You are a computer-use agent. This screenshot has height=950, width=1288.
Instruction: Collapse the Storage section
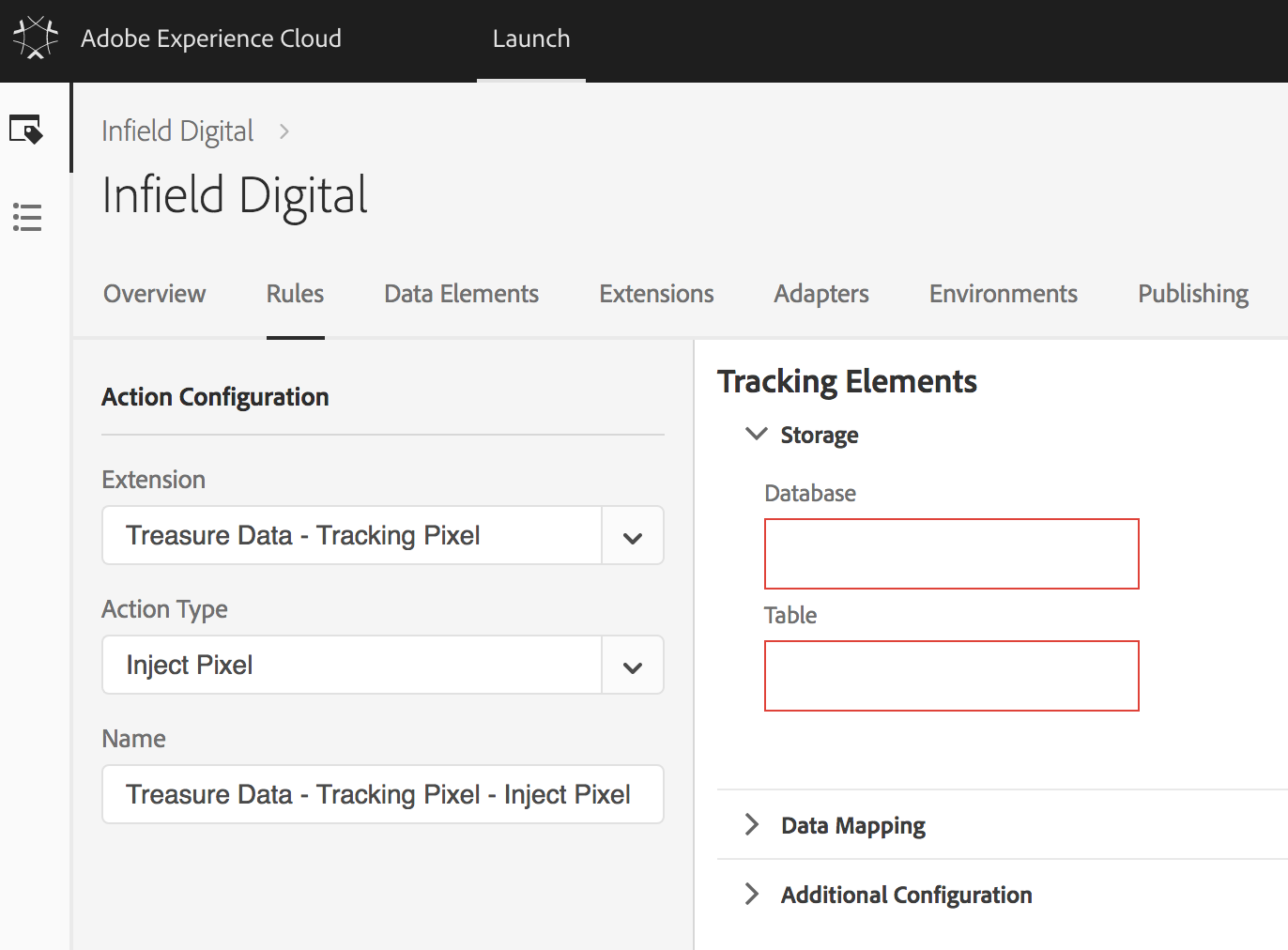click(x=756, y=435)
